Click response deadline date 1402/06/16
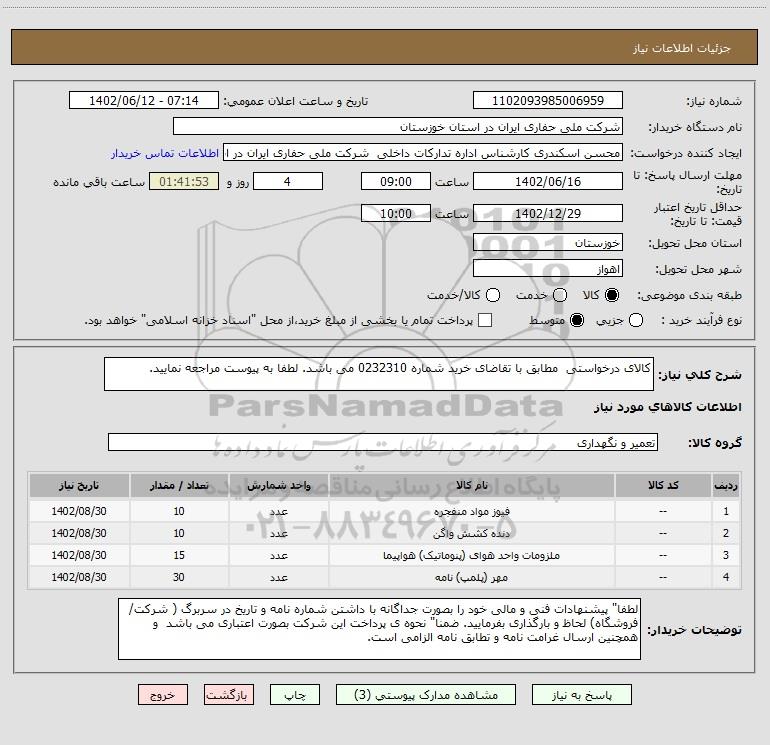Image resolution: width=770 pixels, height=745 pixels. (548, 181)
